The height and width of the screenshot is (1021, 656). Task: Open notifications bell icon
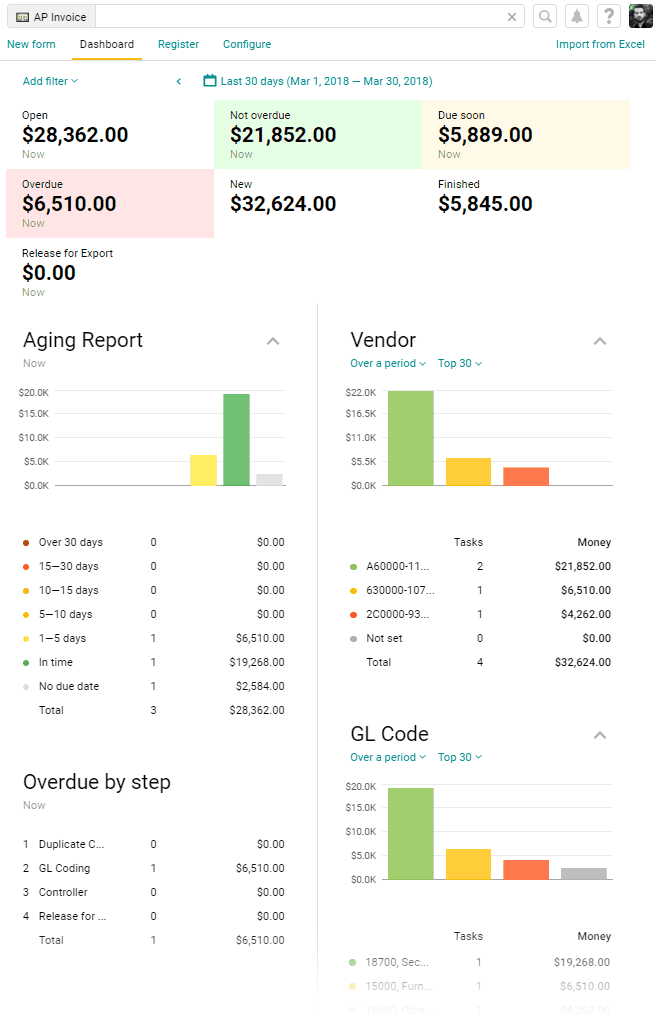click(x=577, y=16)
